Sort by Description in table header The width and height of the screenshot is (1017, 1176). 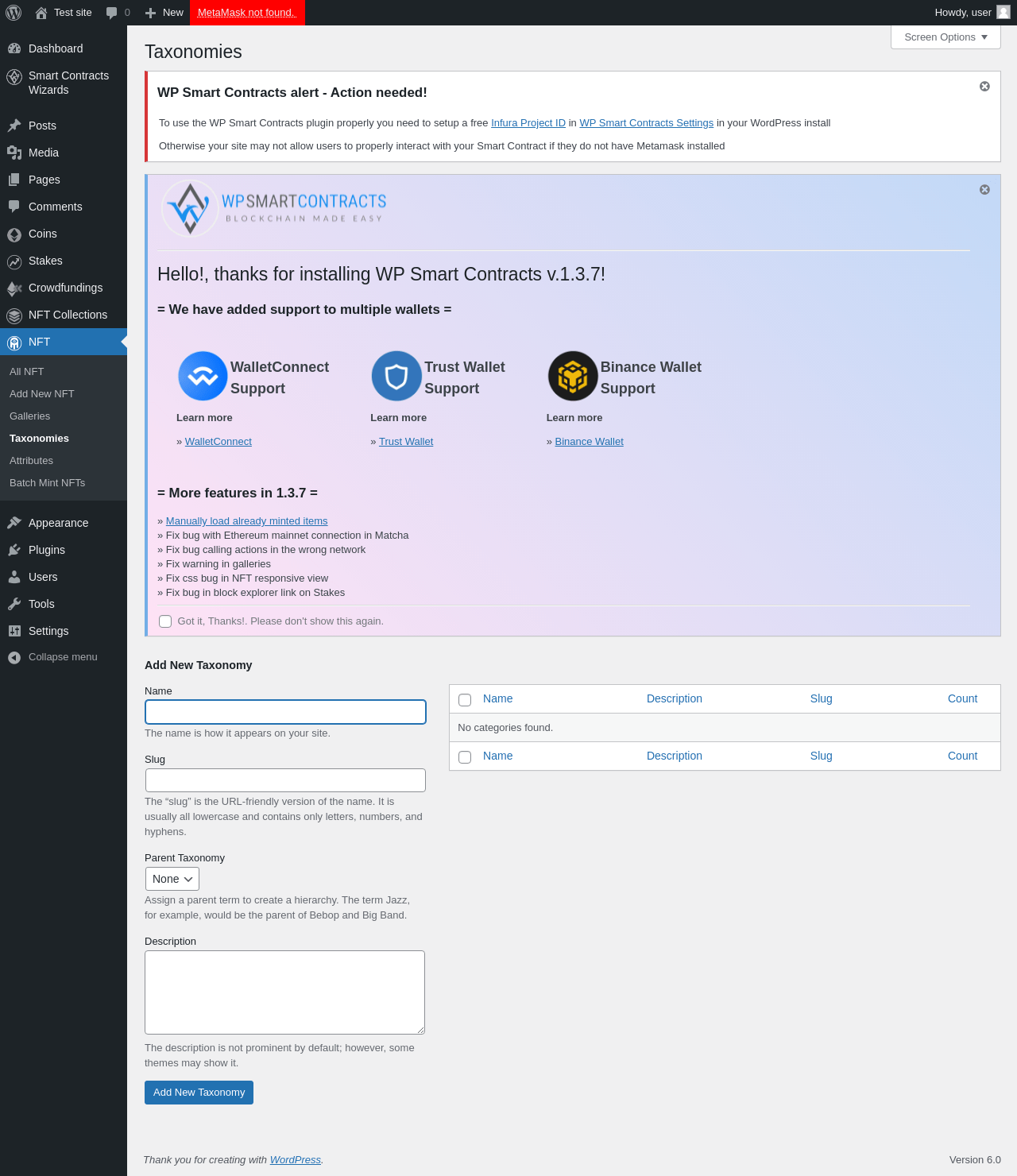(x=675, y=698)
